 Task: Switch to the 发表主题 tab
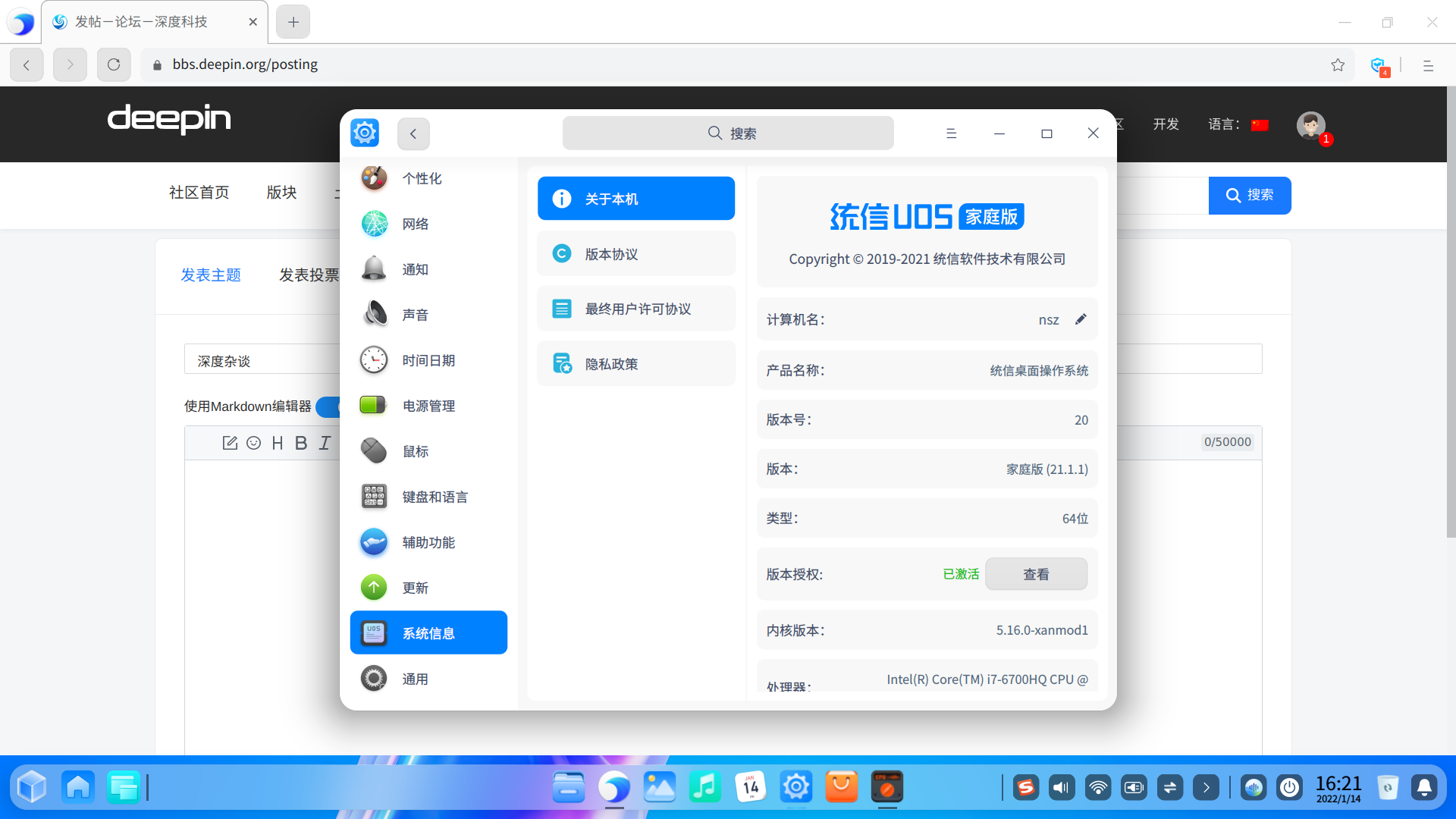[x=211, y=275]
